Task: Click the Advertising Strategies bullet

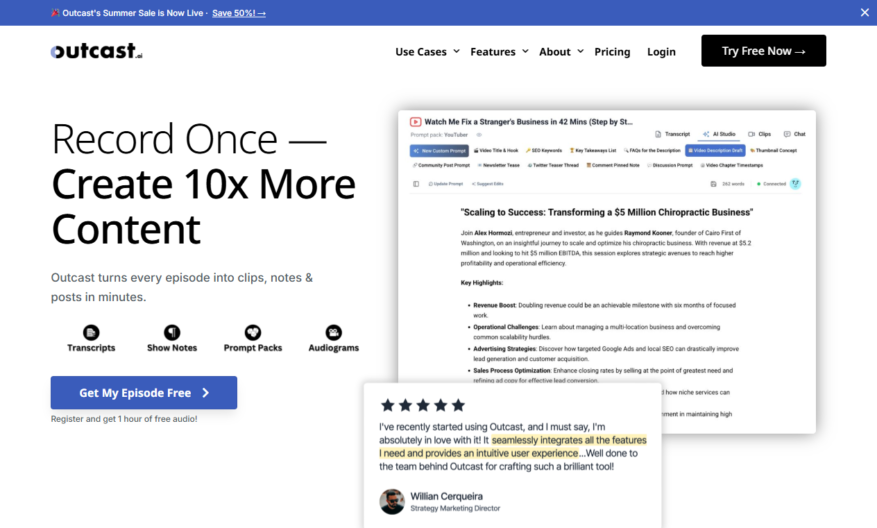Action: tap(606, 353)
